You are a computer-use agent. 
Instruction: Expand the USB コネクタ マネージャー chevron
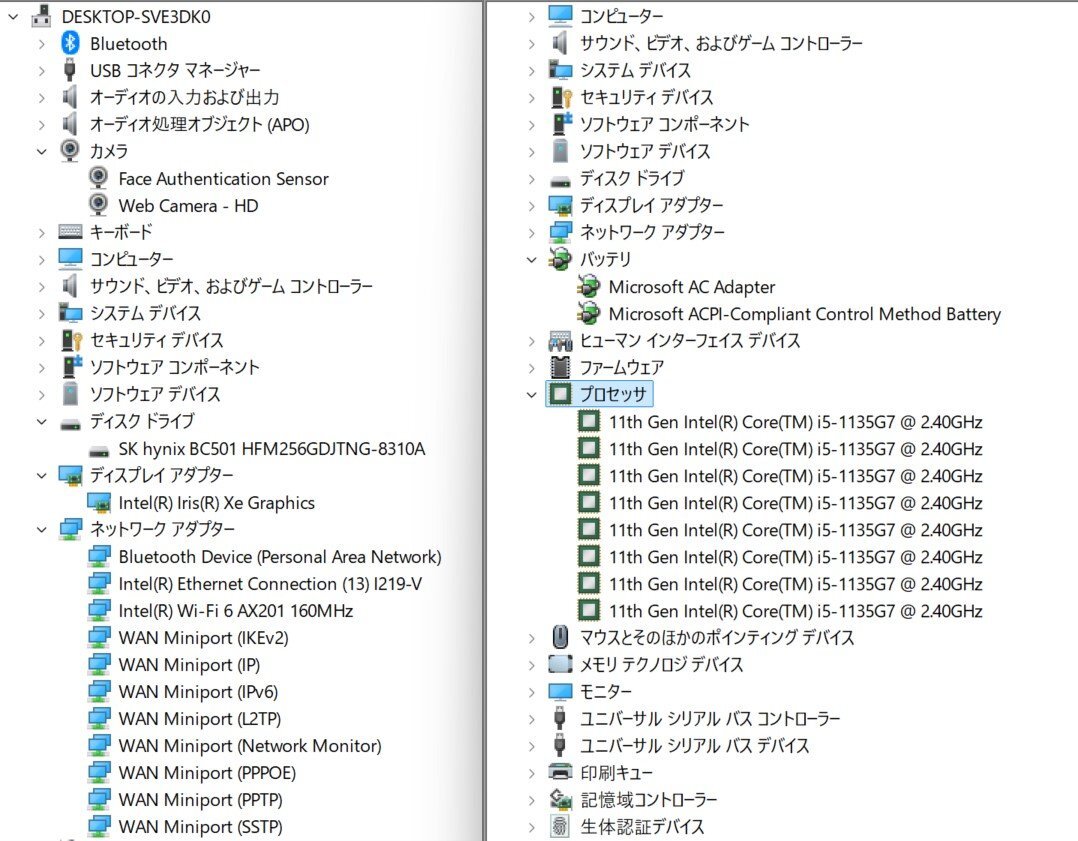pyautogui.click(x=41, y=71)
